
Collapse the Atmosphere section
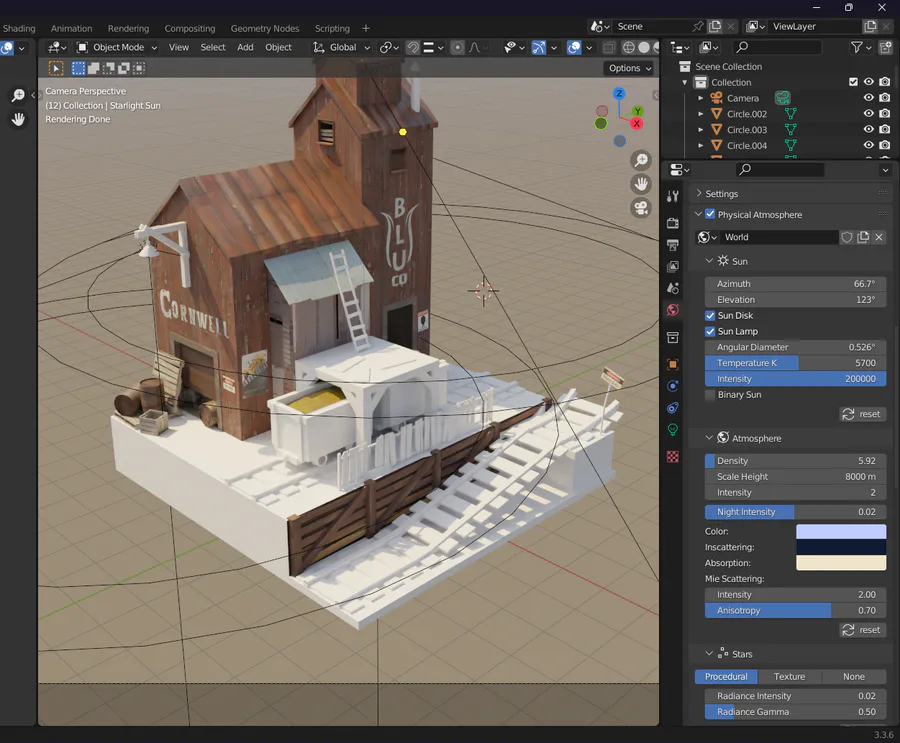pos(709,438)
